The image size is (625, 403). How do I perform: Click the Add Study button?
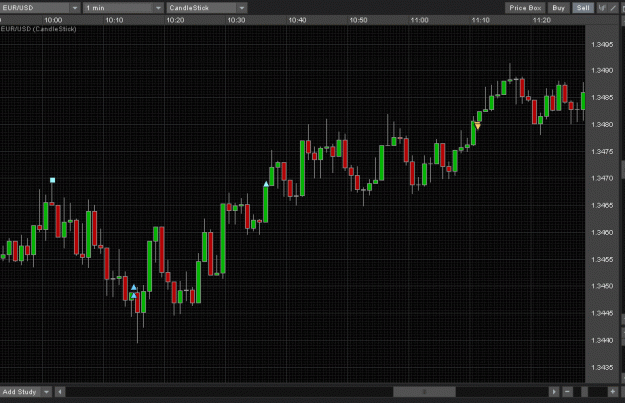coord(20,392)
